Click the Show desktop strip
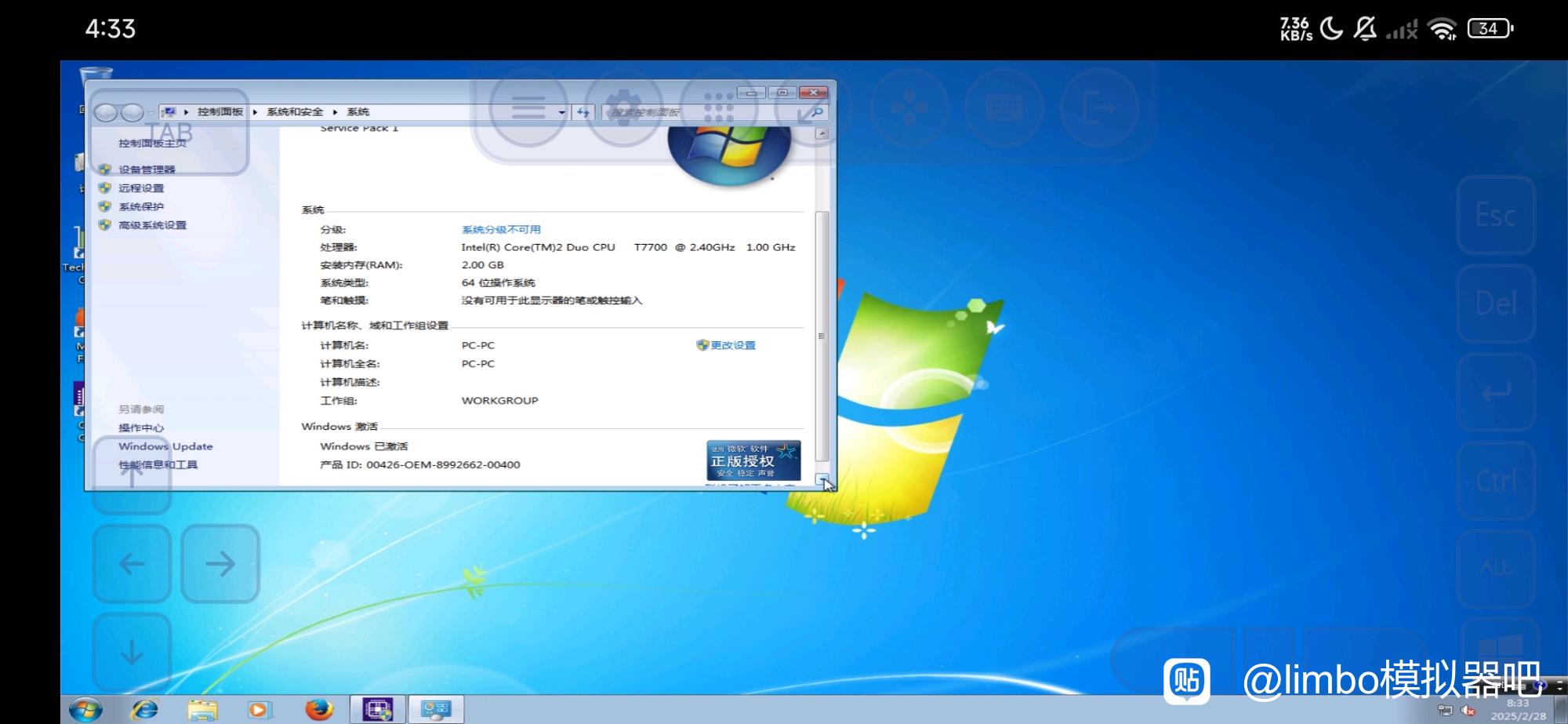1568x724 pixels. pyautogui.click(x=1561, y=710)
